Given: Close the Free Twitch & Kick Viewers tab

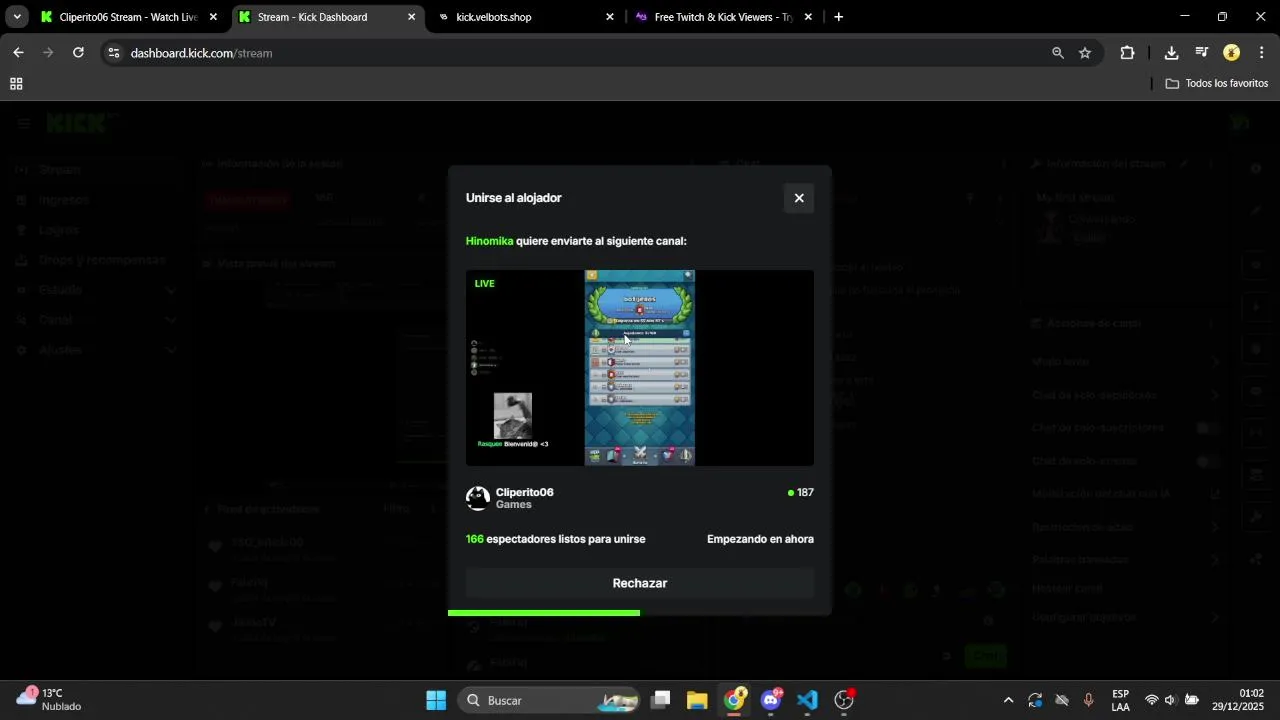Looking at the screenshot, I should pos(808,17).
